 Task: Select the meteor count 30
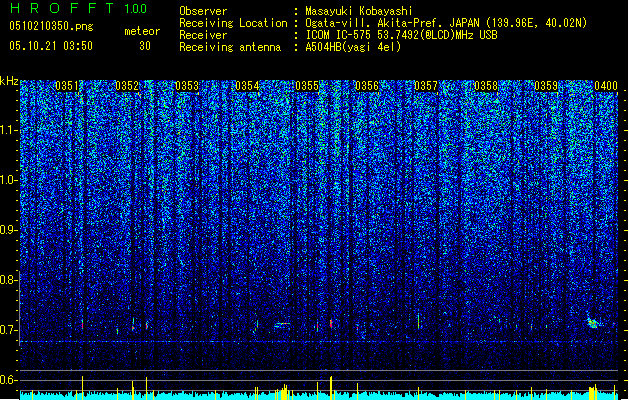(x=145, y=46)
